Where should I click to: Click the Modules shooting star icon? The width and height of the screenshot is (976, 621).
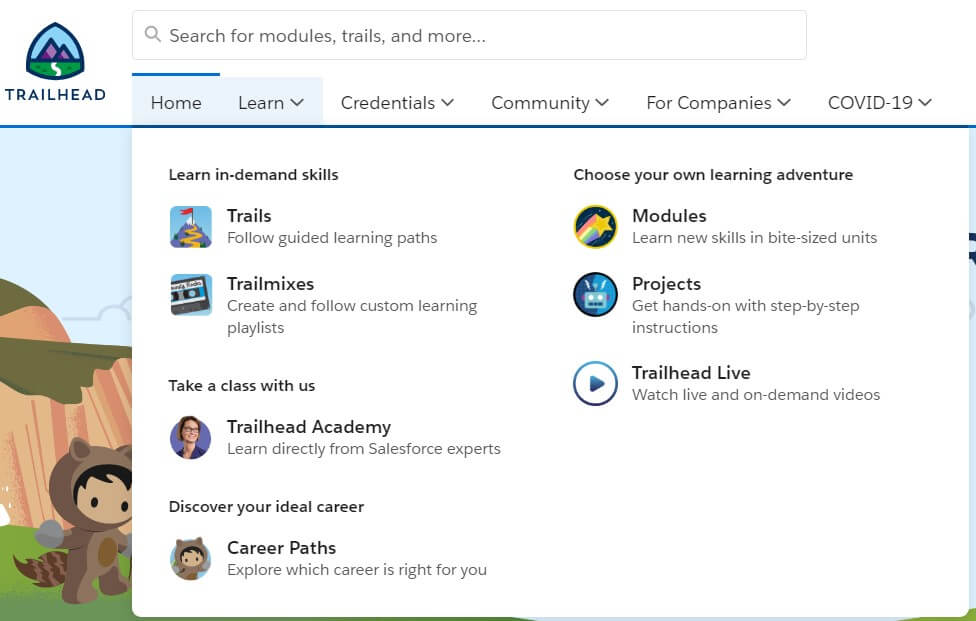coord(595,227)
